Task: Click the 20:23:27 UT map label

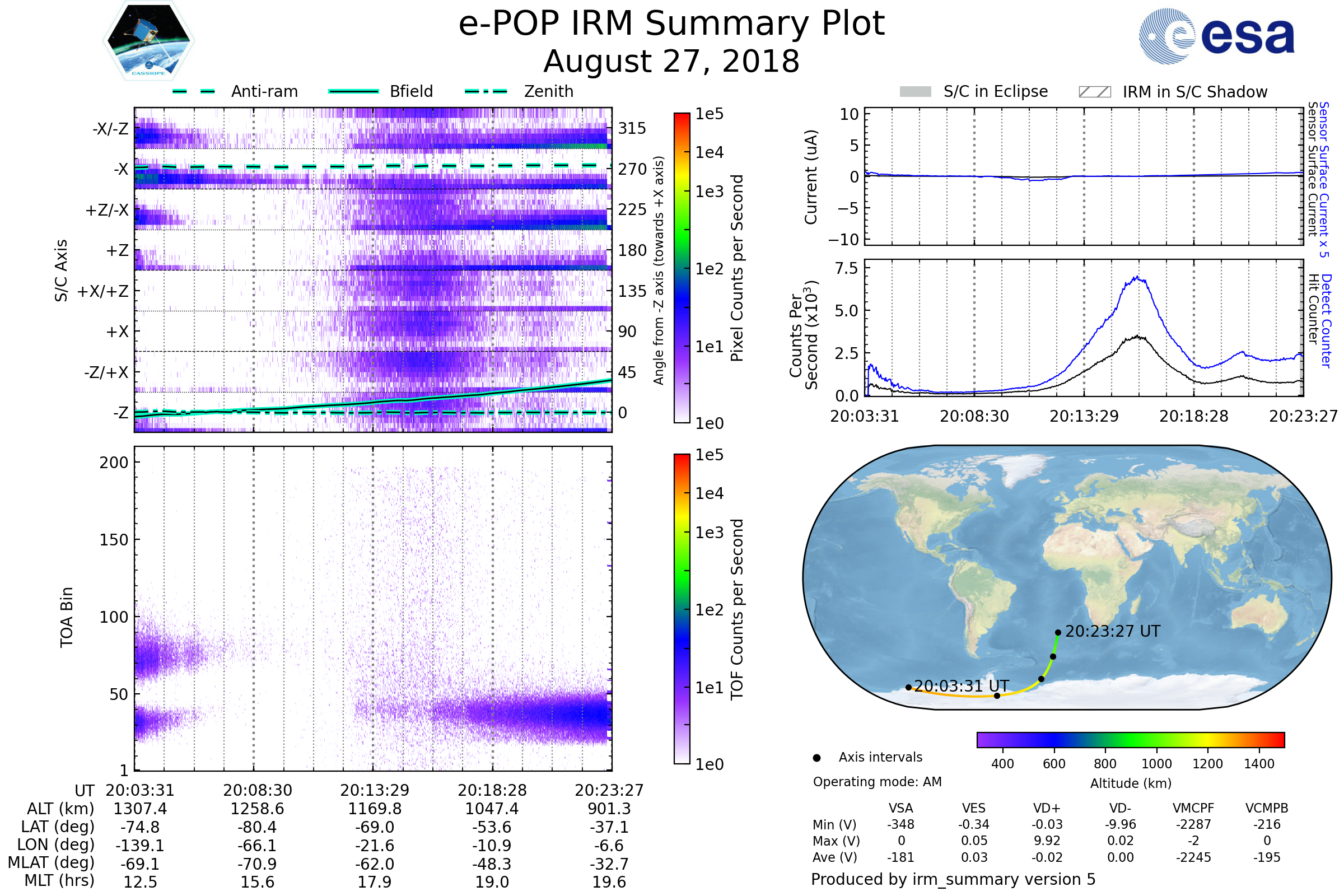Action: tap(1113, 632)
